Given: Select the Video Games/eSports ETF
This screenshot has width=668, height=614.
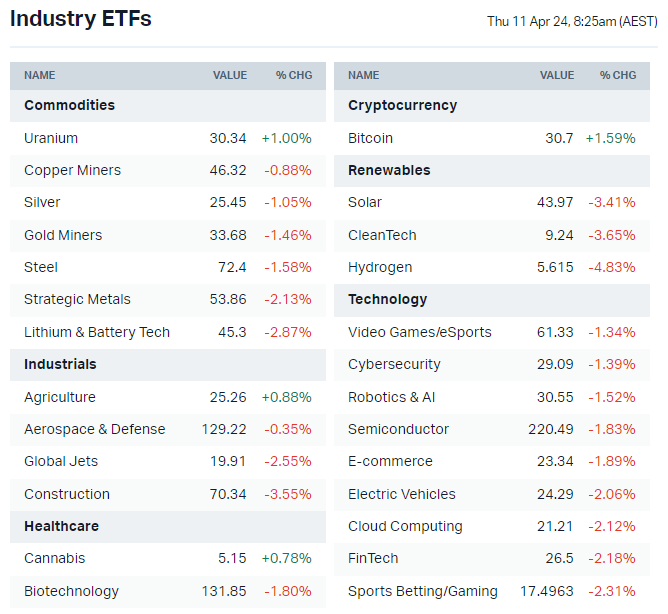Looking at the screenshot, I should click(420, 332).
